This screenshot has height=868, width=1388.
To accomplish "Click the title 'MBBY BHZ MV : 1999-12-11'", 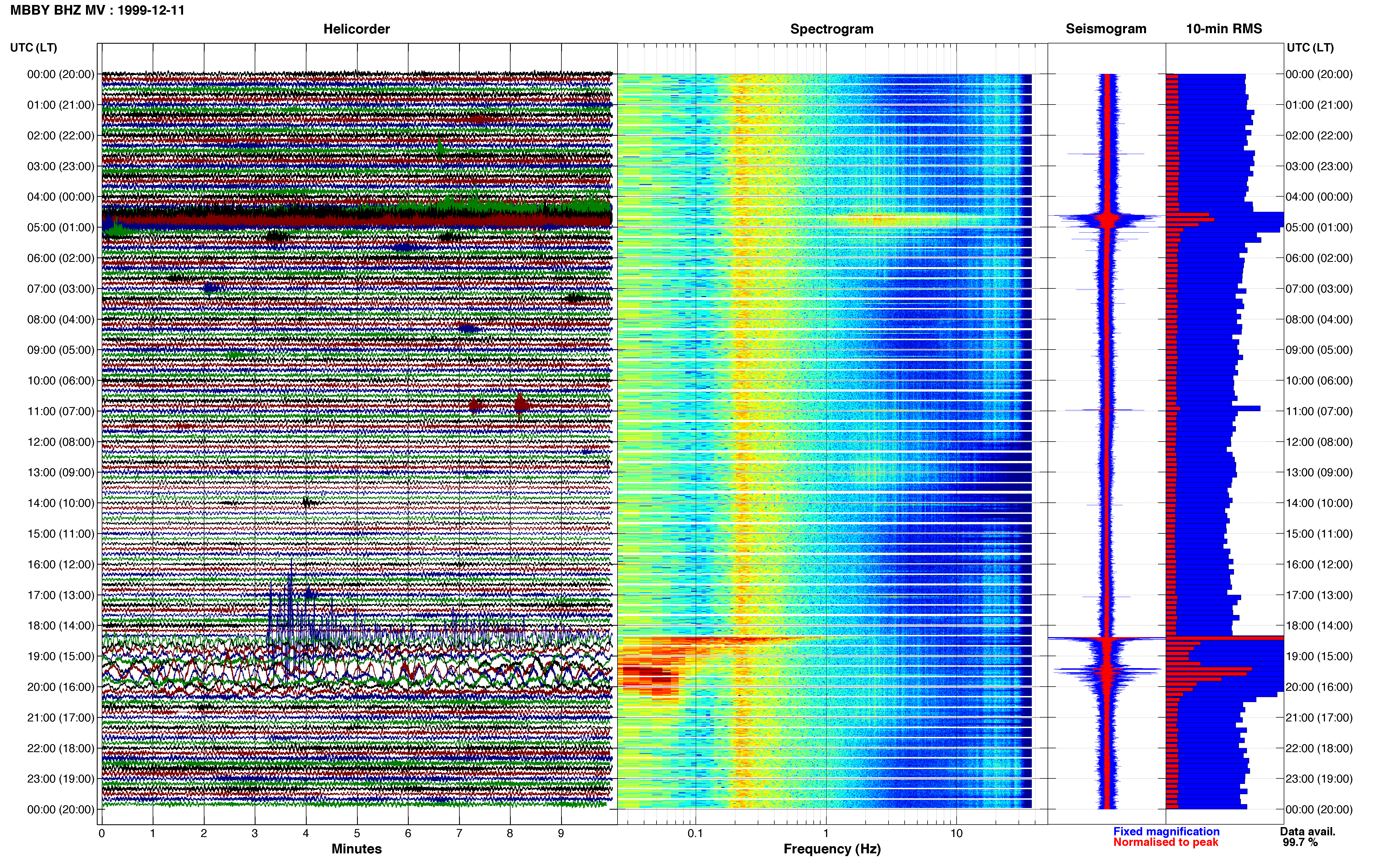I will point(98,10).
